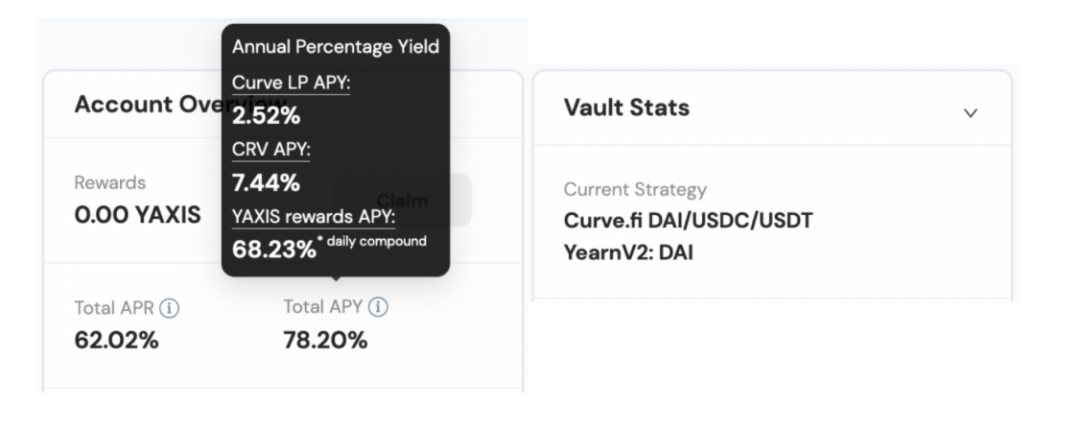
Task: Click the info icon beside Total APR
Action: click(x=170, y=308)
